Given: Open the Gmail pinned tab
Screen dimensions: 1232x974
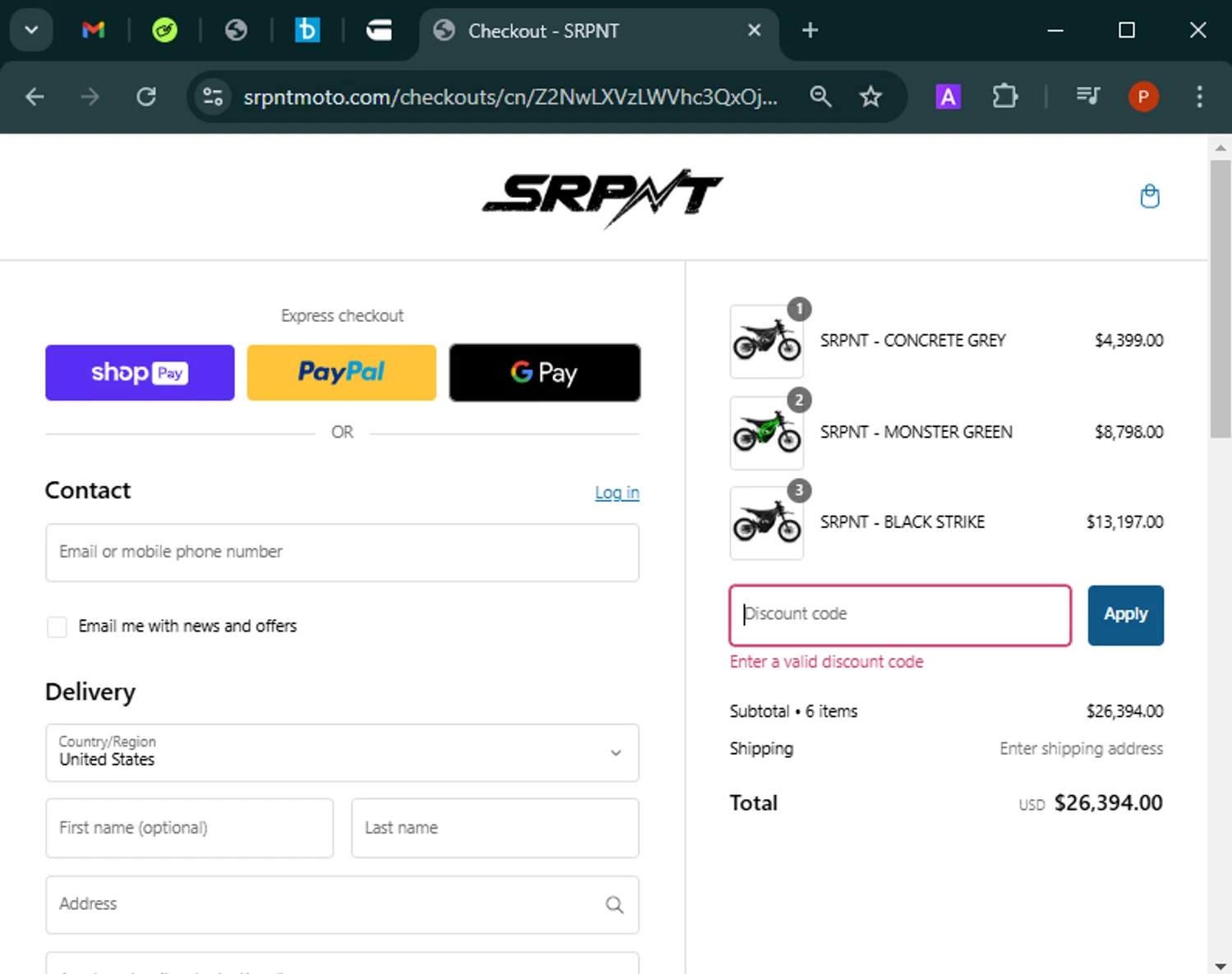Looking at the screenshot, I should [94, 30].
